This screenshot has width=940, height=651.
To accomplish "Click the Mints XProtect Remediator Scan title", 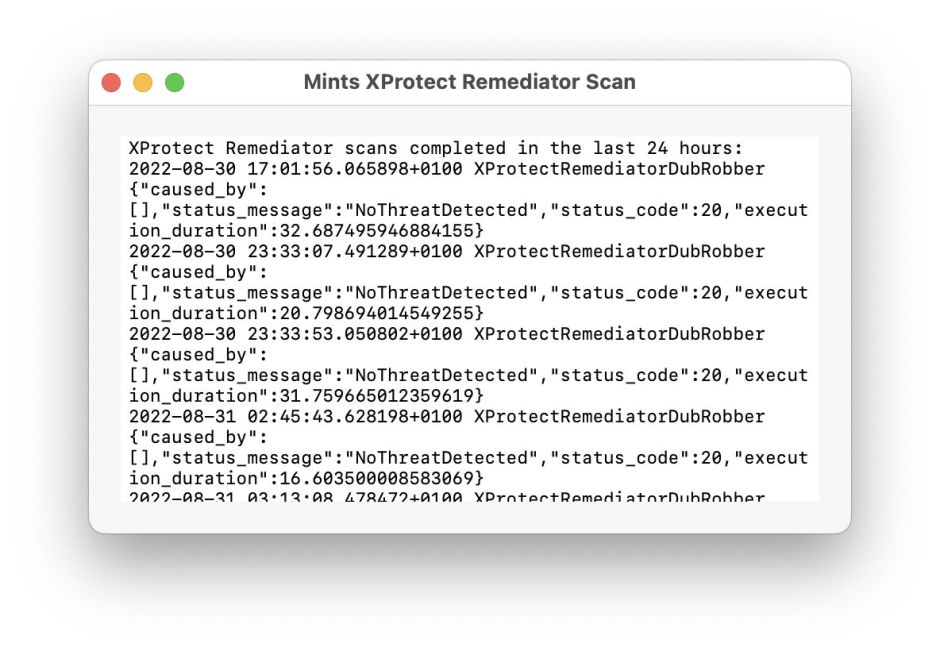I will click(x=469, y=83).
